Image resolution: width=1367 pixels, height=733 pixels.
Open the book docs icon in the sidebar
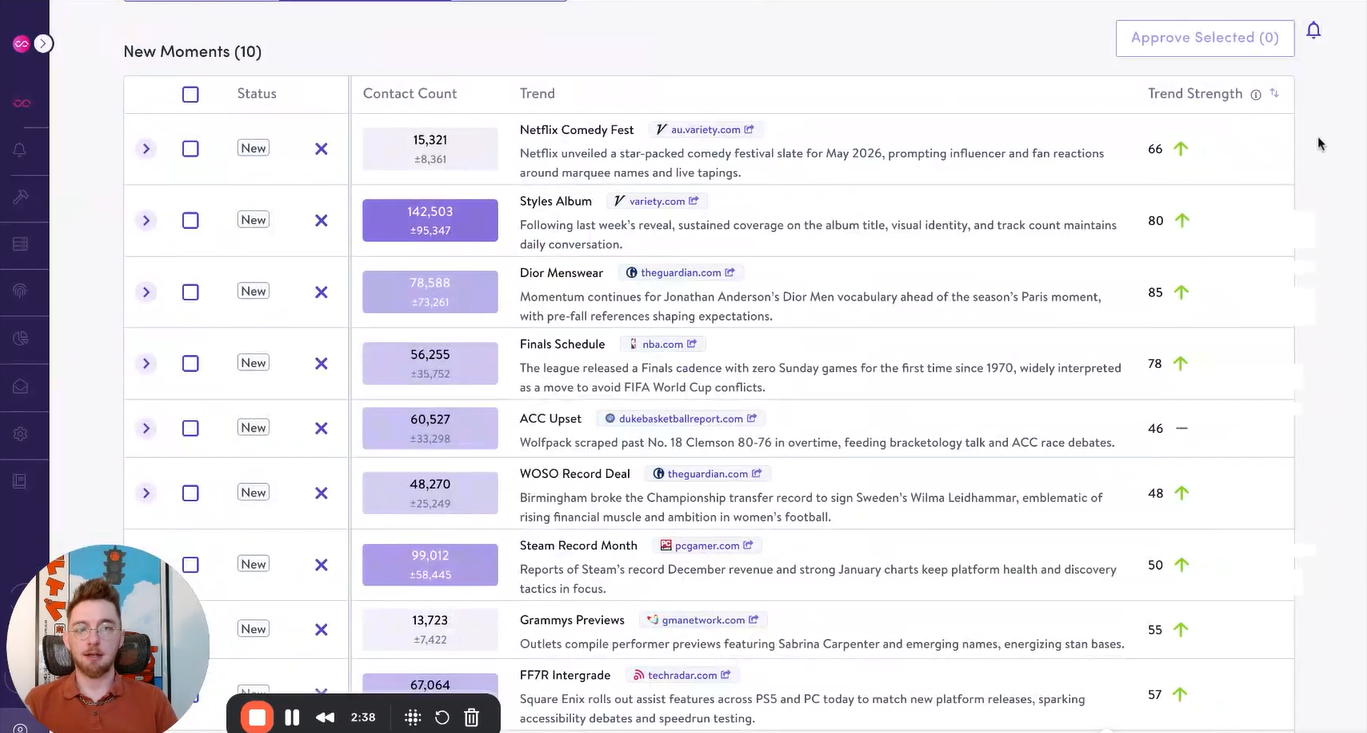(20, 481)
